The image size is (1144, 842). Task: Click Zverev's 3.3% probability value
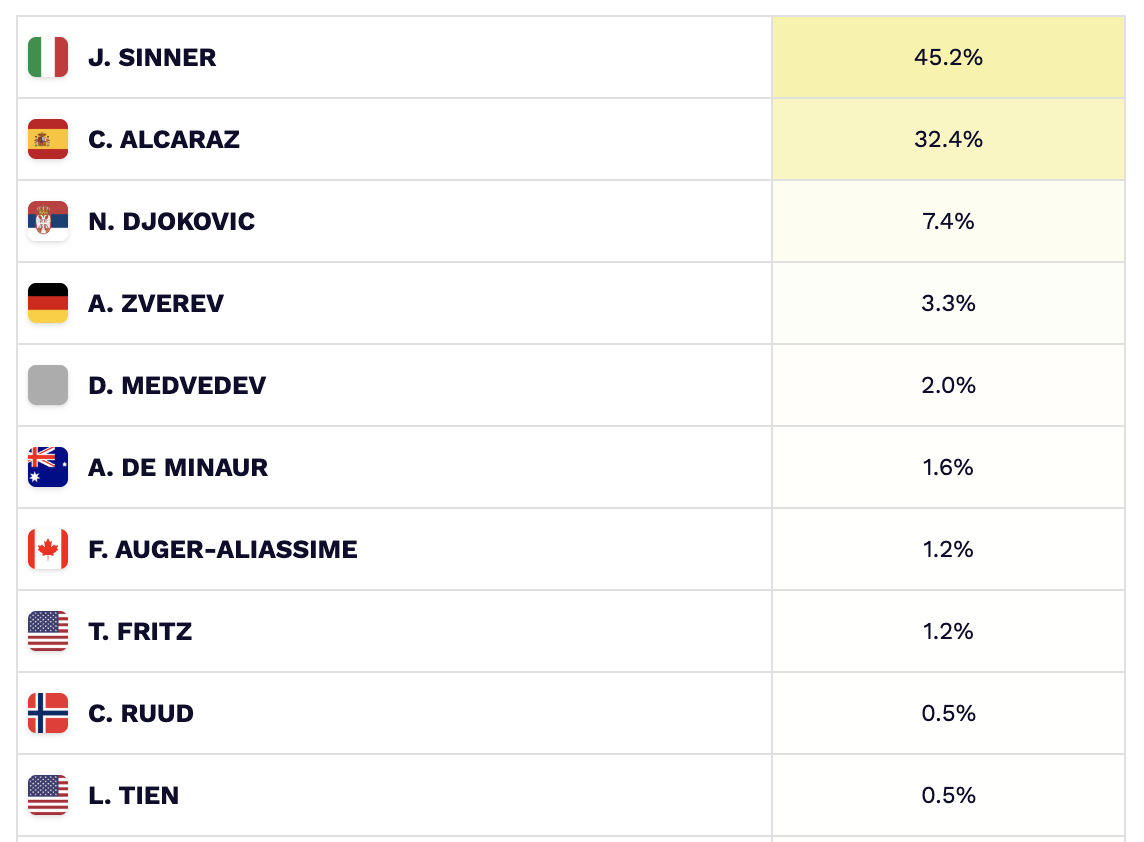(948, 303)
